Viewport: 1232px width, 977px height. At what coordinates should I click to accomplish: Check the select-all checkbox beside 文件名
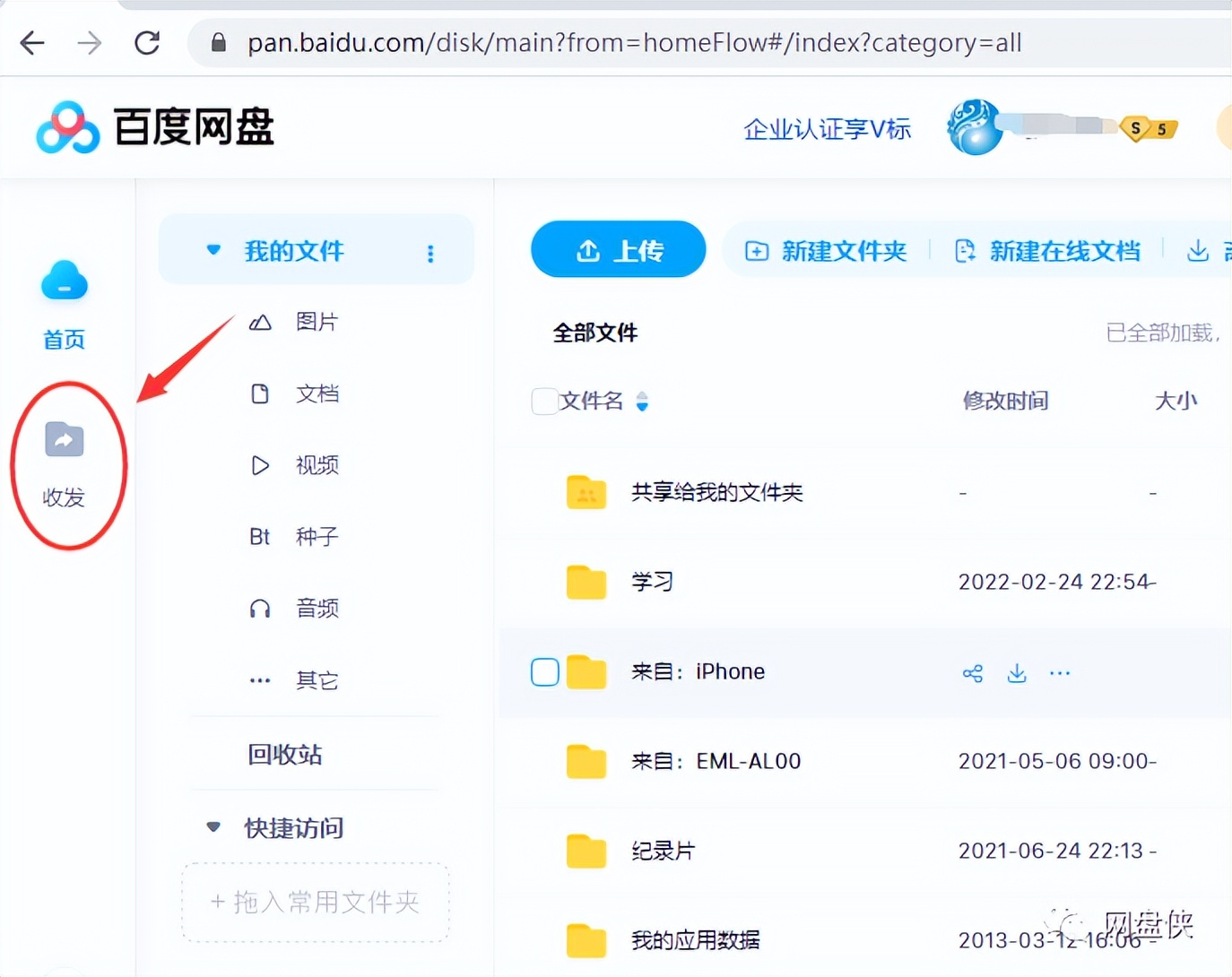pyautogui.click(x=544, y=401)
